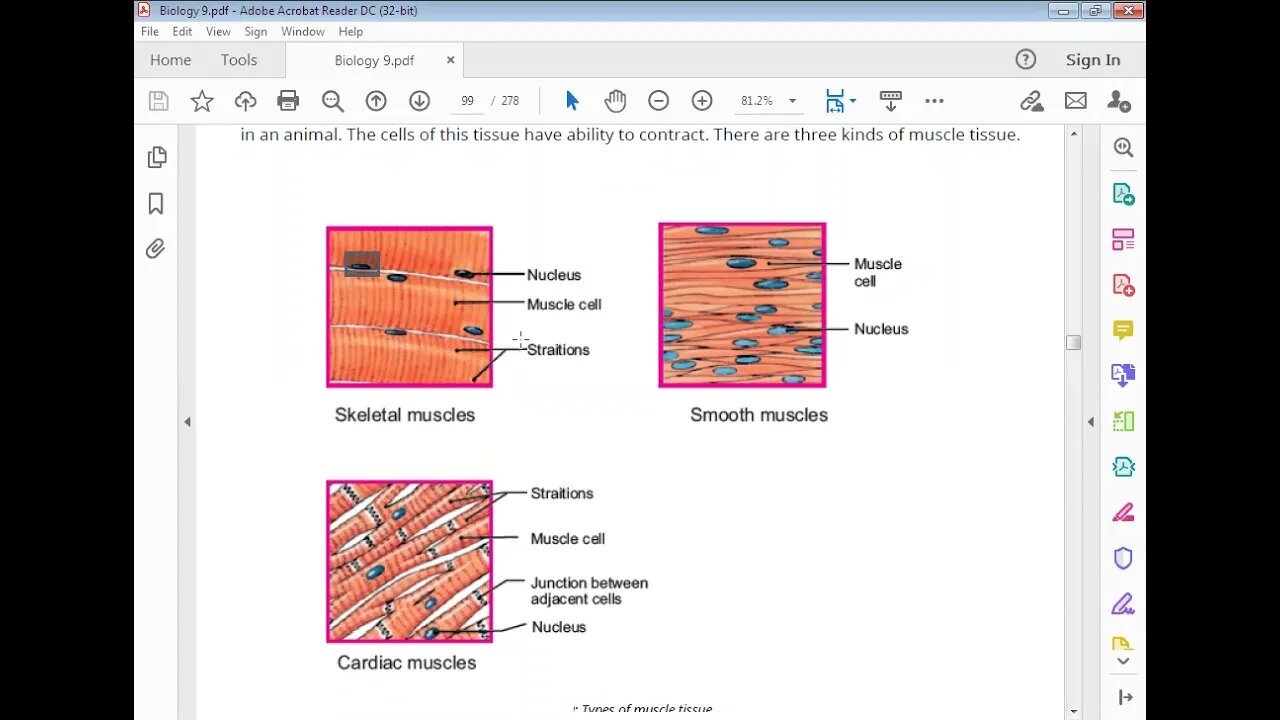Add a person to share with
Viewport: 1280px width, 720px height.
(x=1119, y=101)
